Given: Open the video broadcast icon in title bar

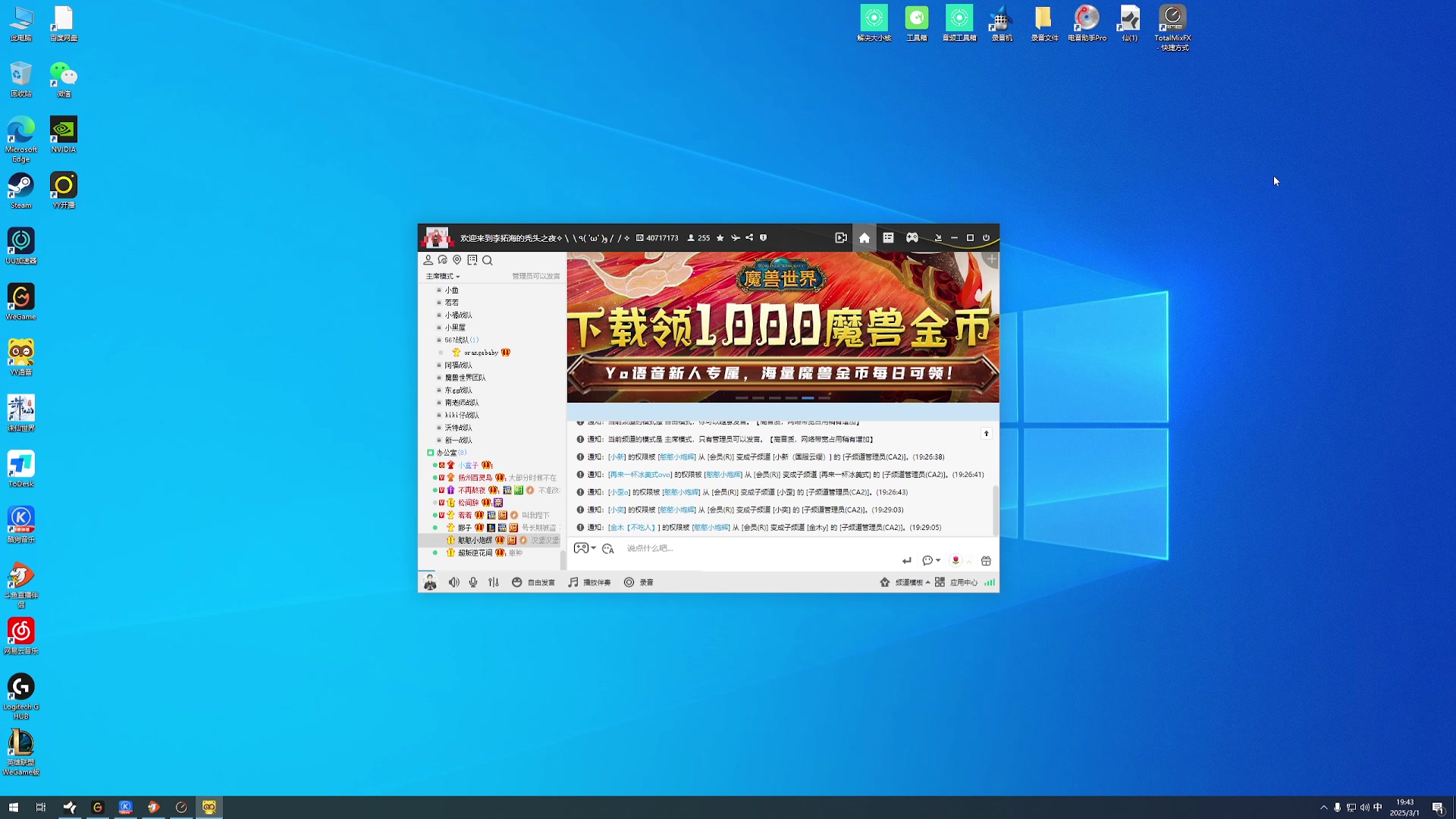Looking at the screenshot, I should (x=840, y=237).
